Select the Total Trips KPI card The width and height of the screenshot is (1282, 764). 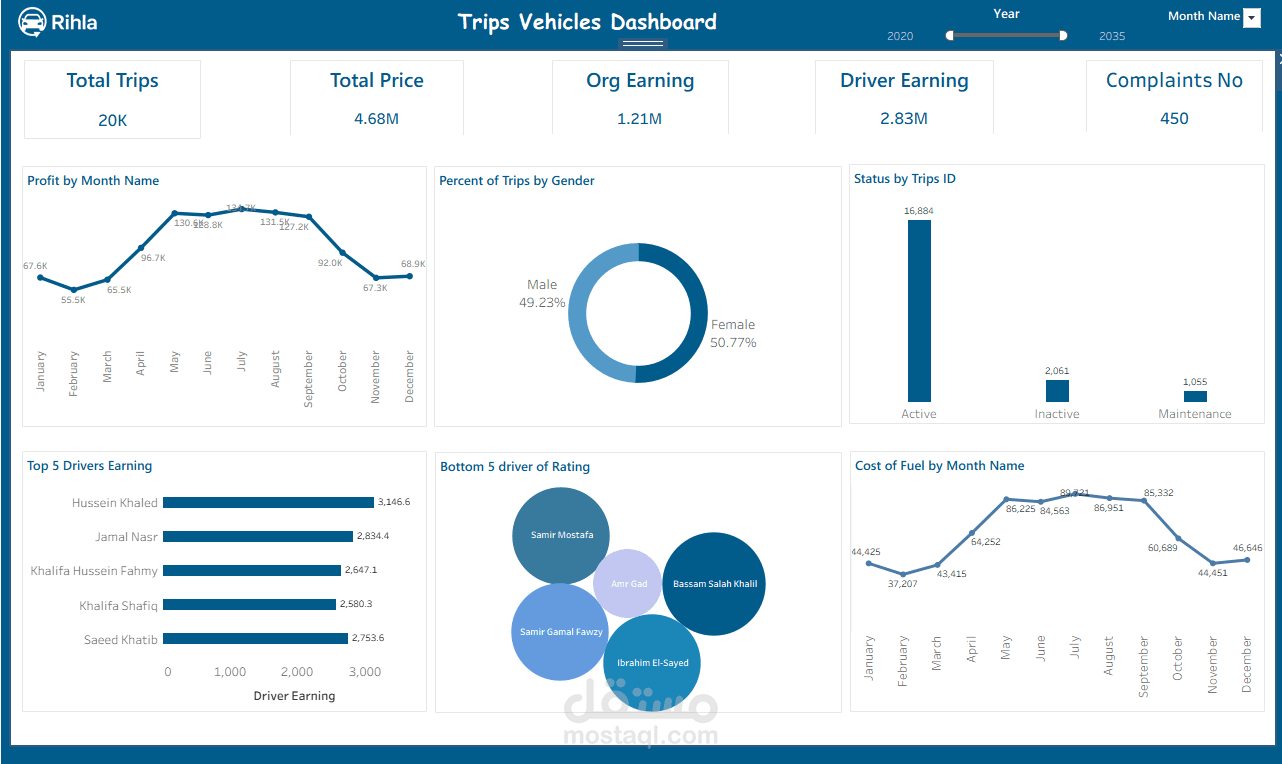point(111,99)
